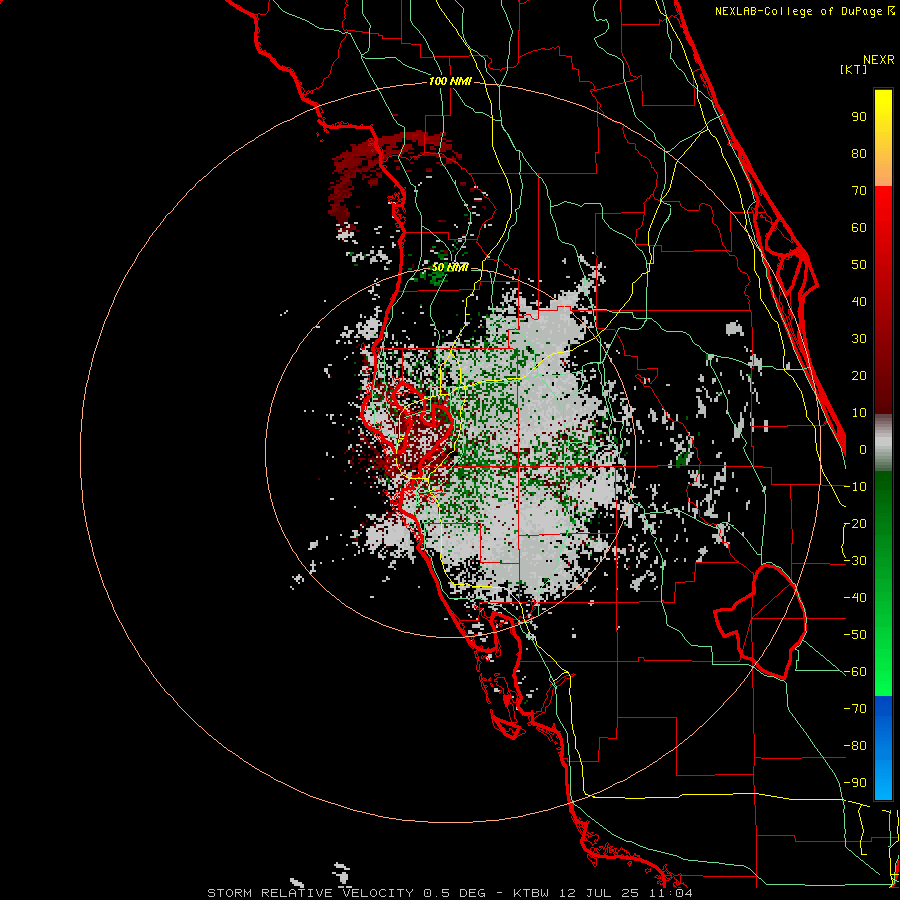Click the -50 value on the velocity scale
The image size is (900, 900).
855,635
